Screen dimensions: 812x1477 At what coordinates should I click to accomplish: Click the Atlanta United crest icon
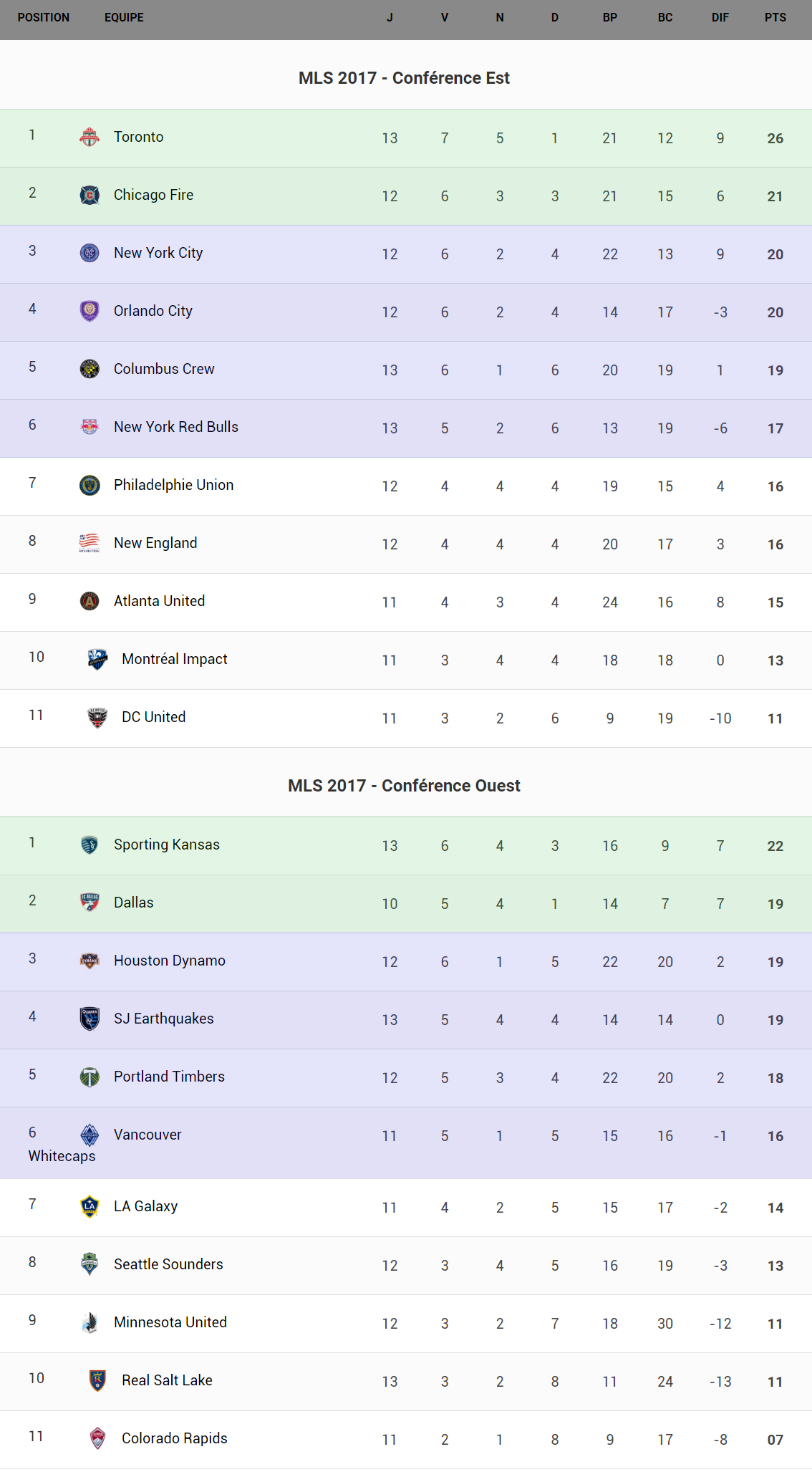tap(90, 601)
